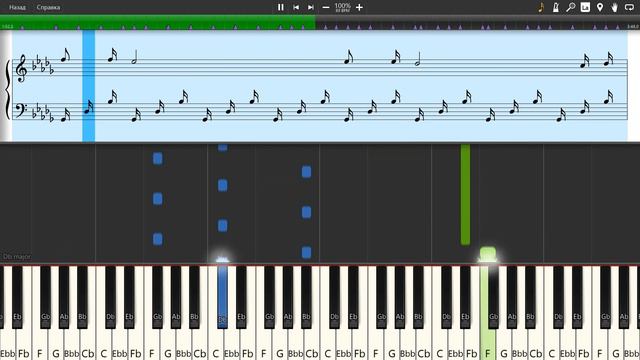This screenshot has height=360, width=640.
Task: Click the Db major key label
Action: (17, 257)
